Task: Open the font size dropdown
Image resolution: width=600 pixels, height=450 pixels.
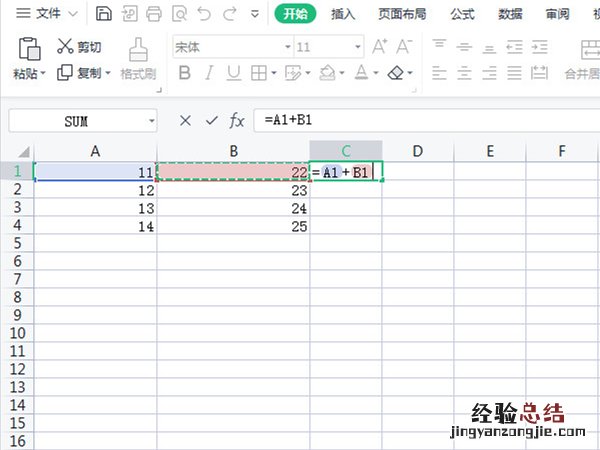Action: [x=359, y=47]
